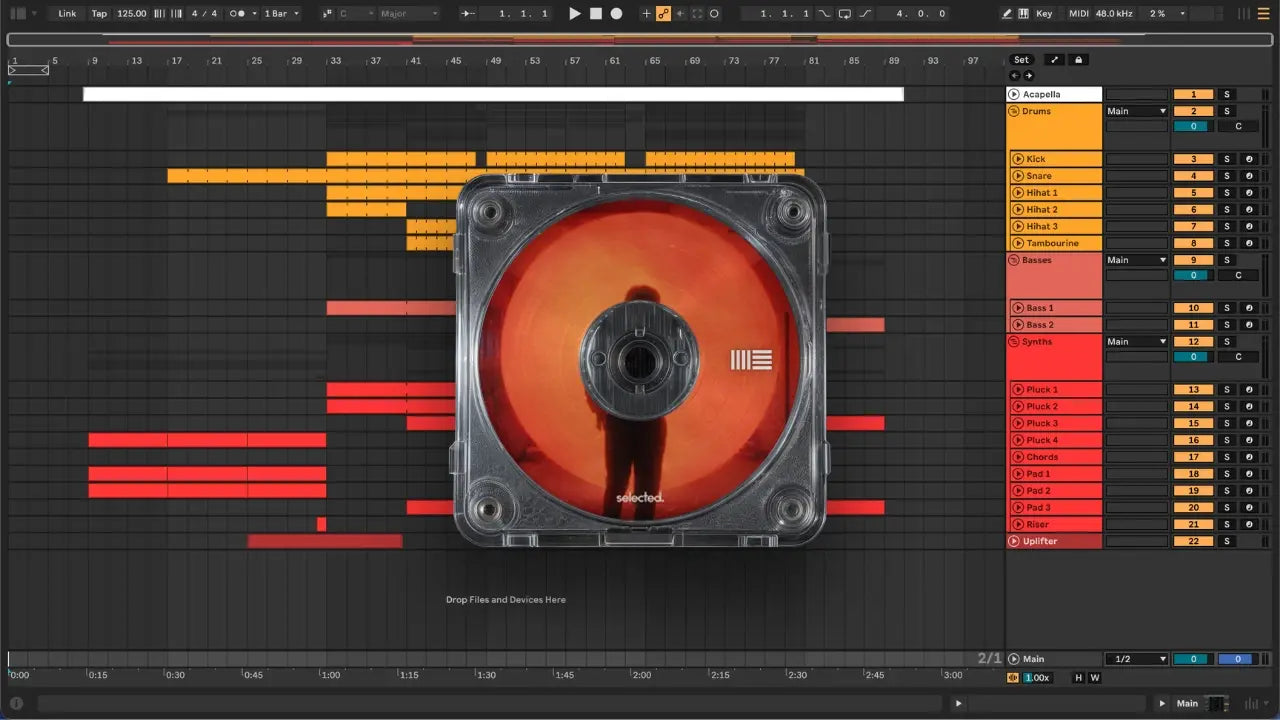
Task: Click the Tap tempo button
Action: [99, 14]
